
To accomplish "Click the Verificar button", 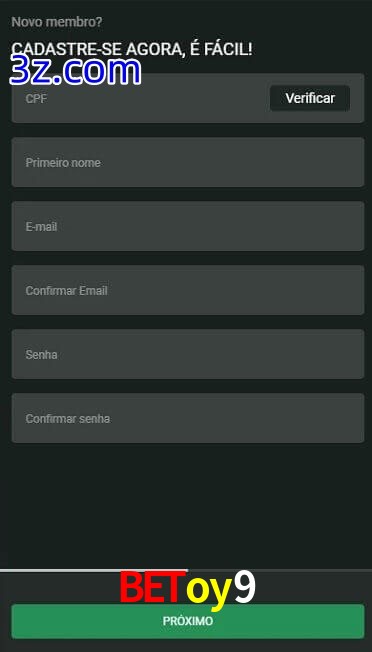I will coord(310,98).
